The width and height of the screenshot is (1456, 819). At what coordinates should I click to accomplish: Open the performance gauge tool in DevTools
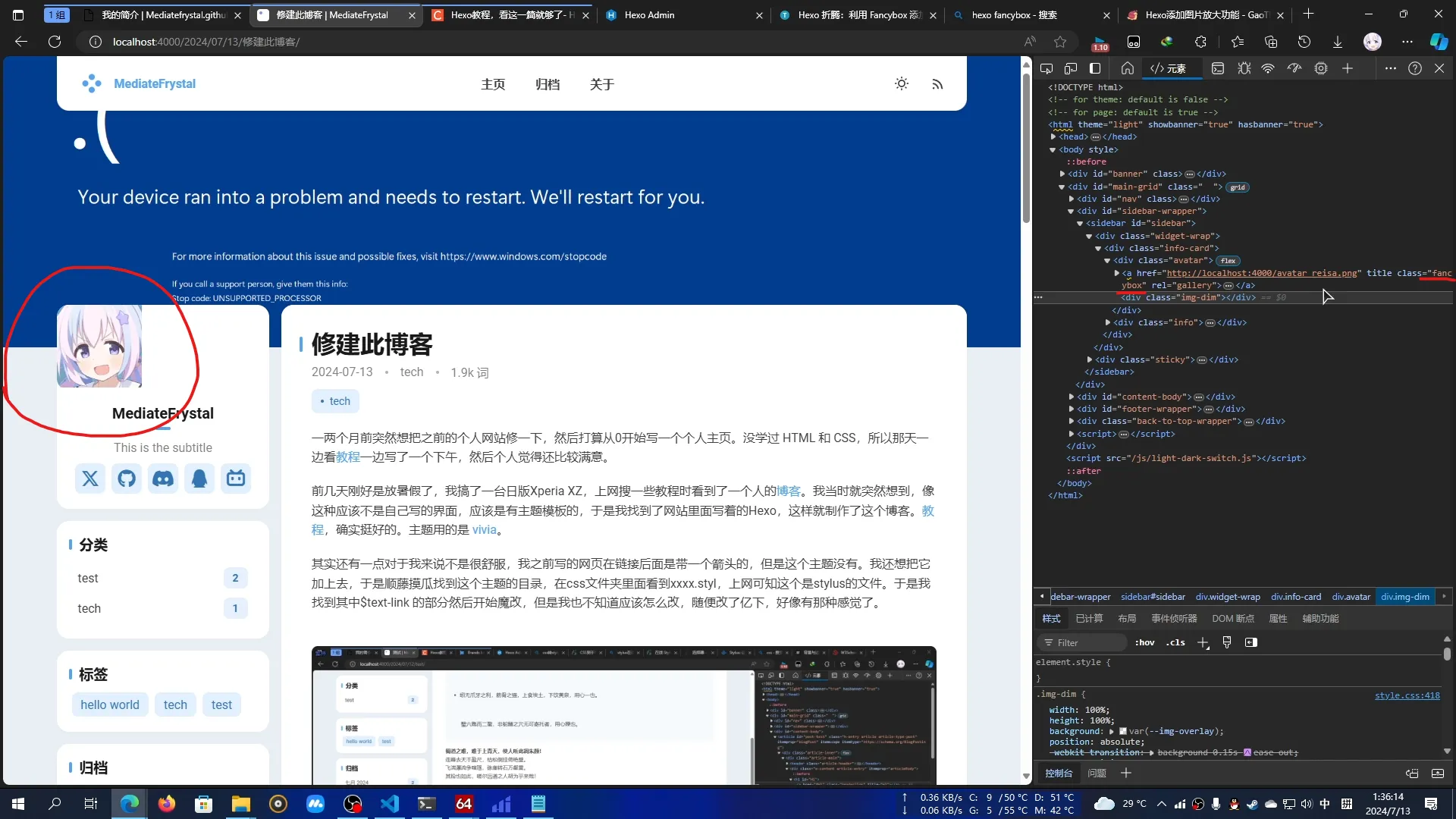click(1294, 67)
